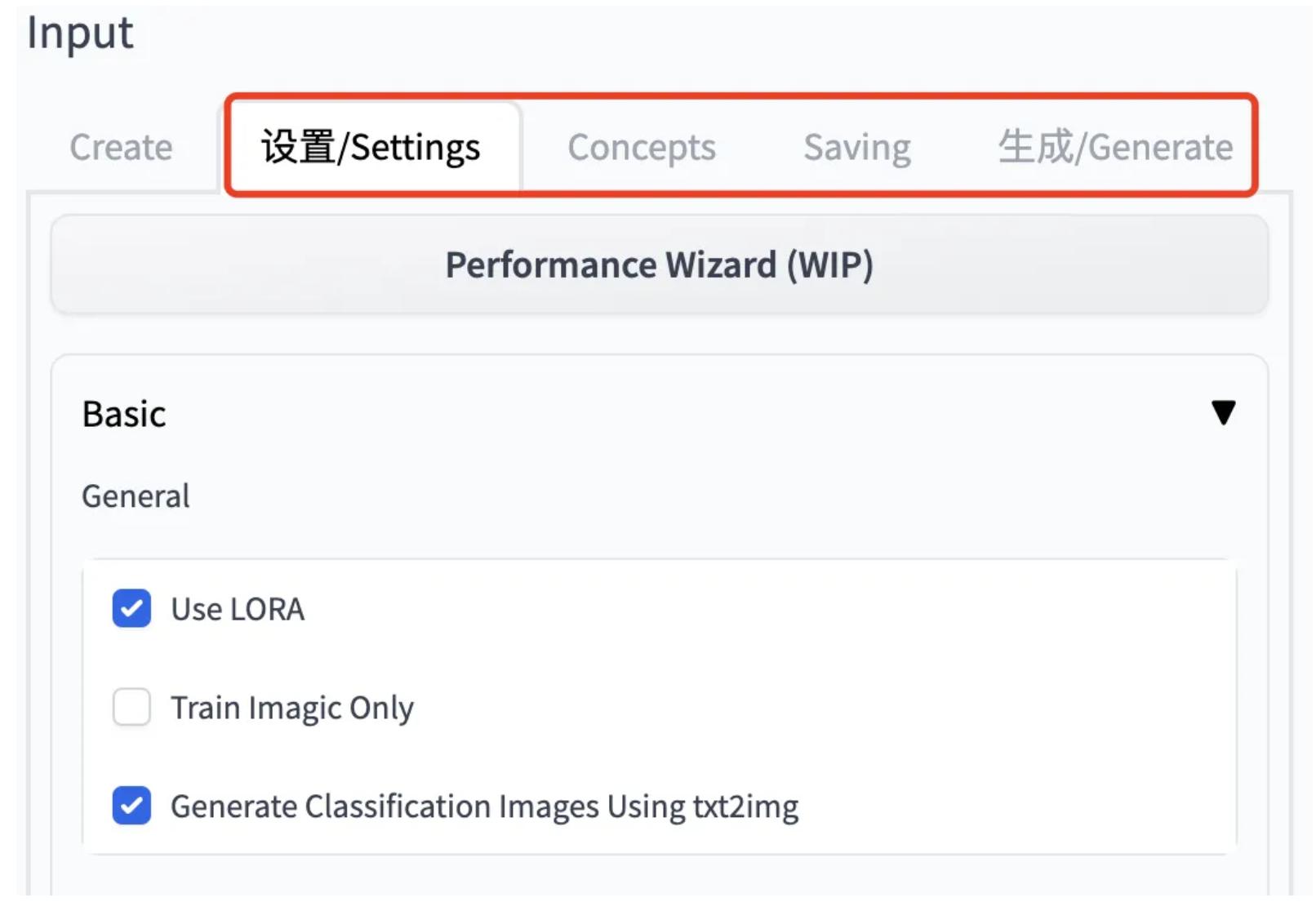Click the Chinese characters 设置 in the Settings tab
This screenshot has width=1316, height=911.
(298, 147)
